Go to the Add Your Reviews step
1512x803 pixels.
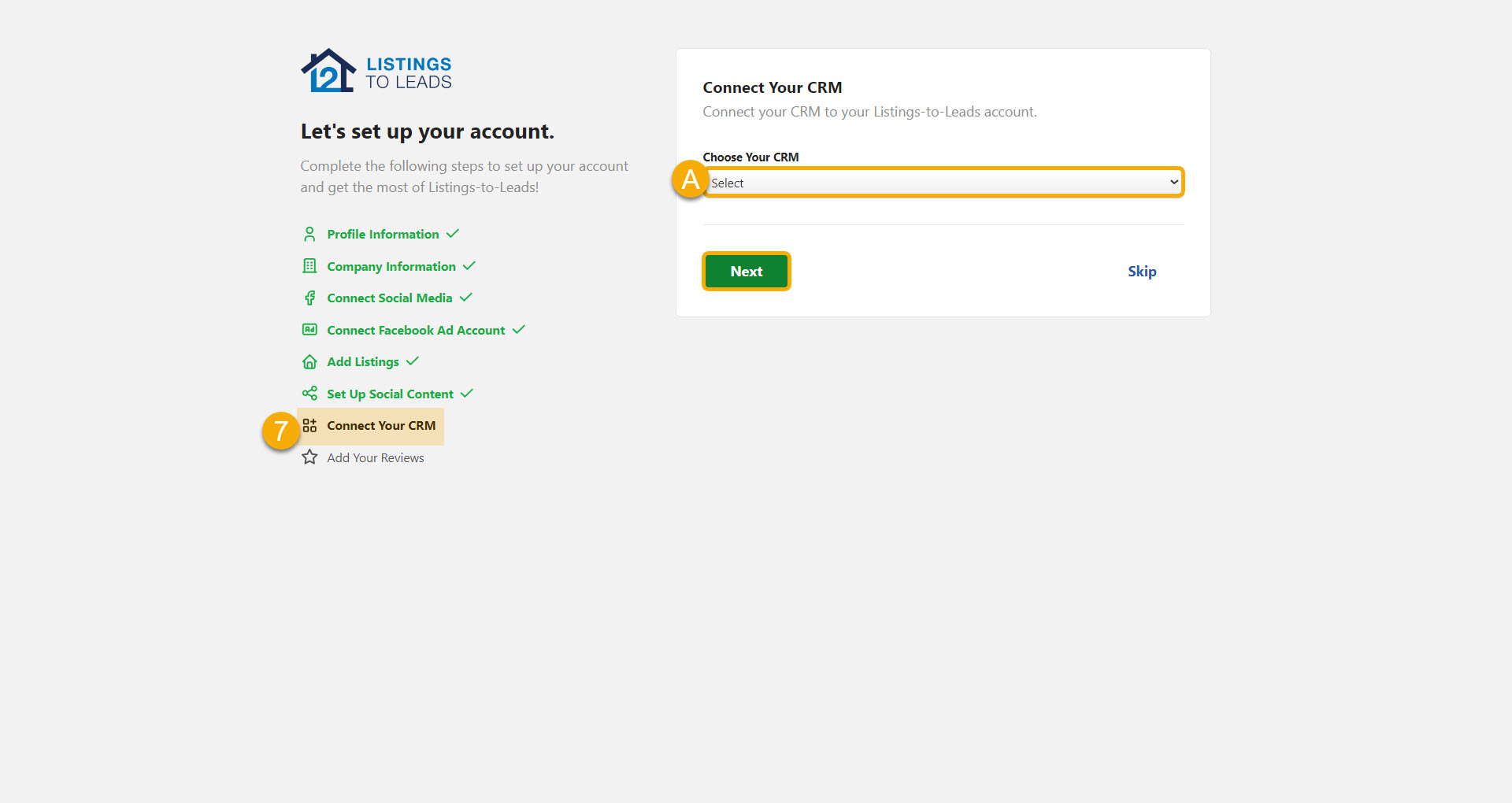[x=375, y=457]
